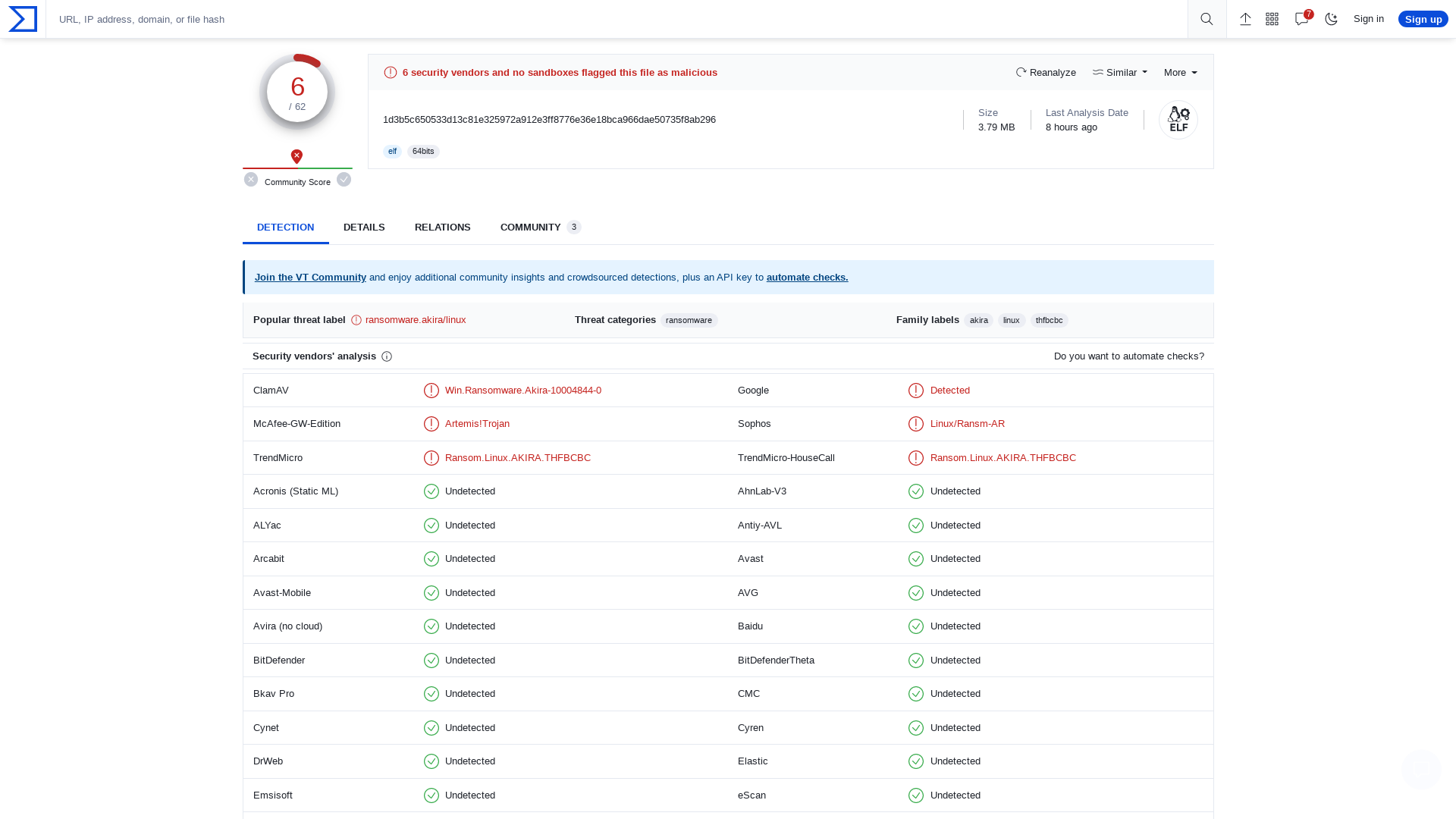
Task: Click the akira family label chip
Action: (979, 321)
